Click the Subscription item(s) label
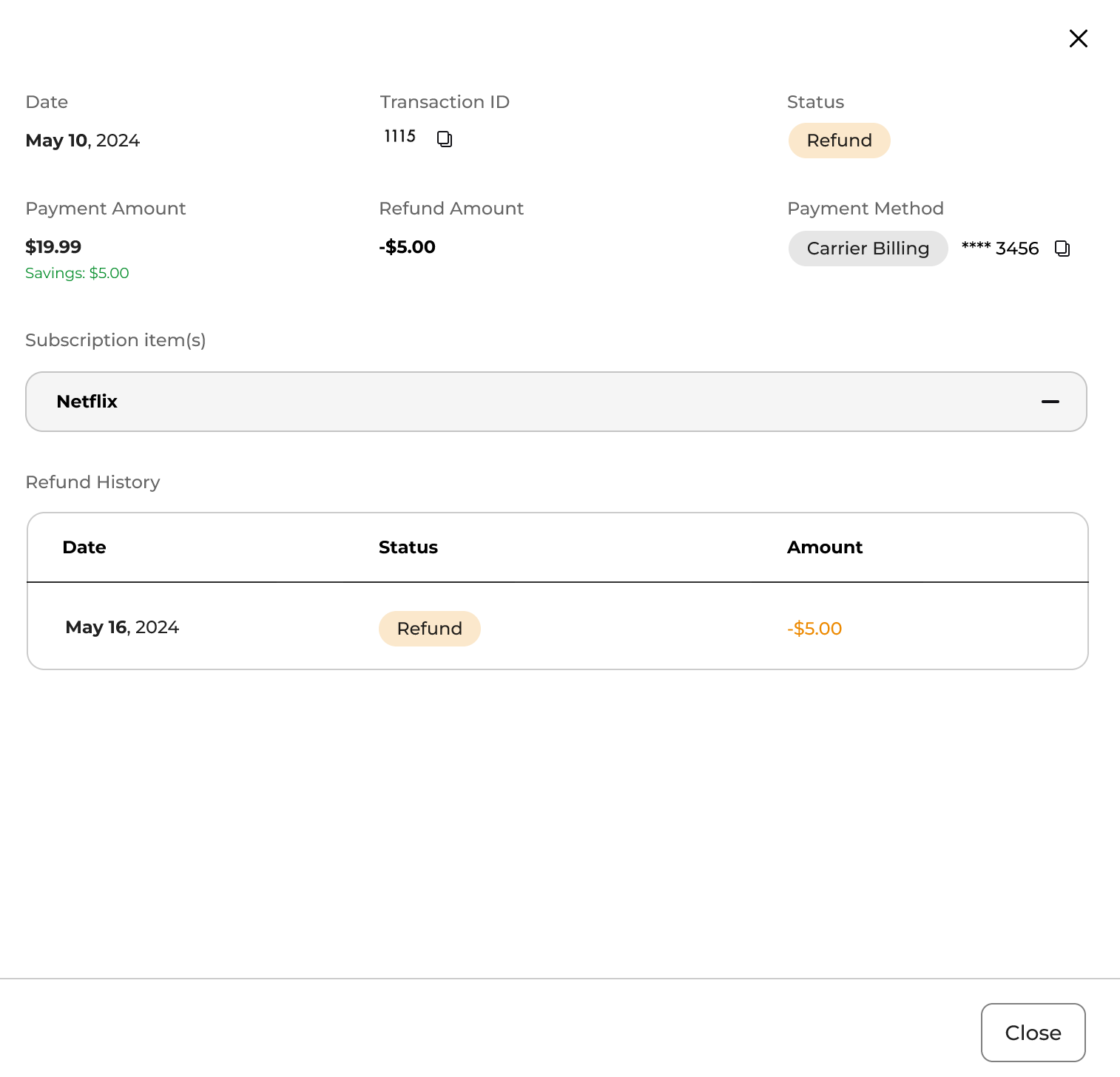This screenshot has height=1077, width=1120. coord(116,340)
